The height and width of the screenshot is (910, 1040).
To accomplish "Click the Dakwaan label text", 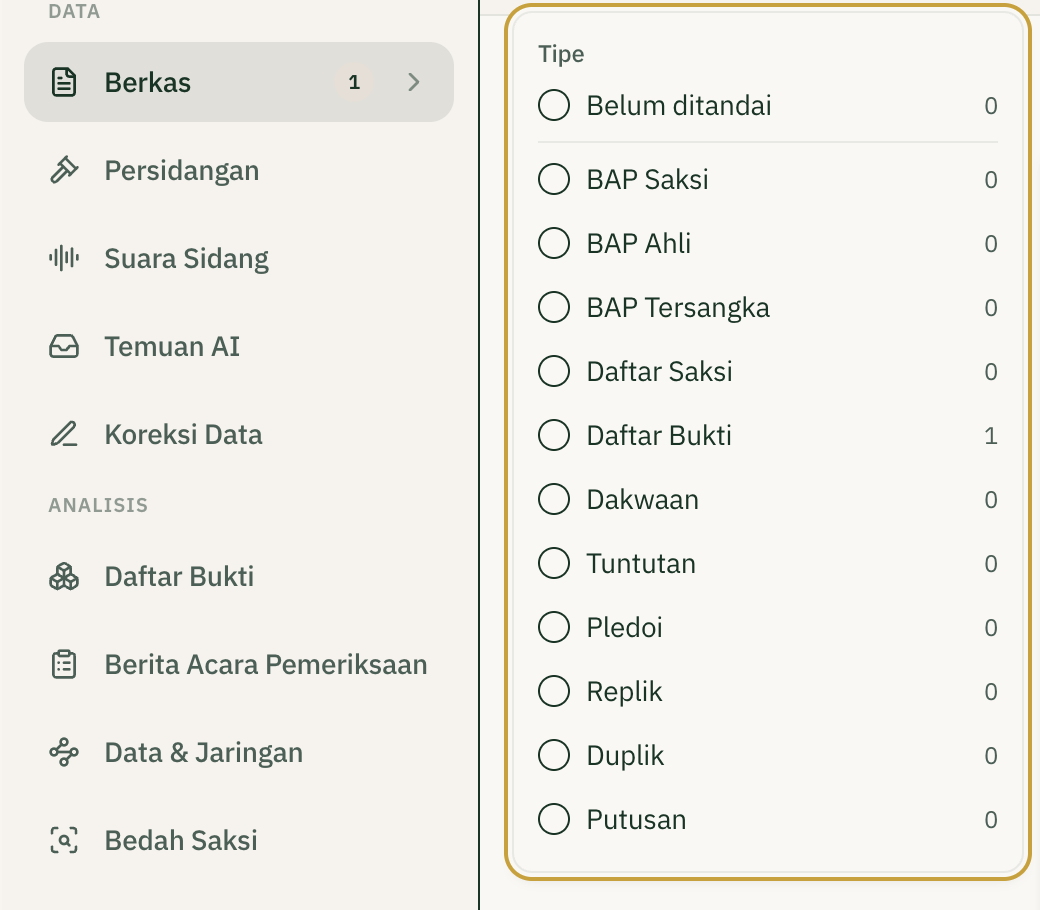I will click(643, 499).
